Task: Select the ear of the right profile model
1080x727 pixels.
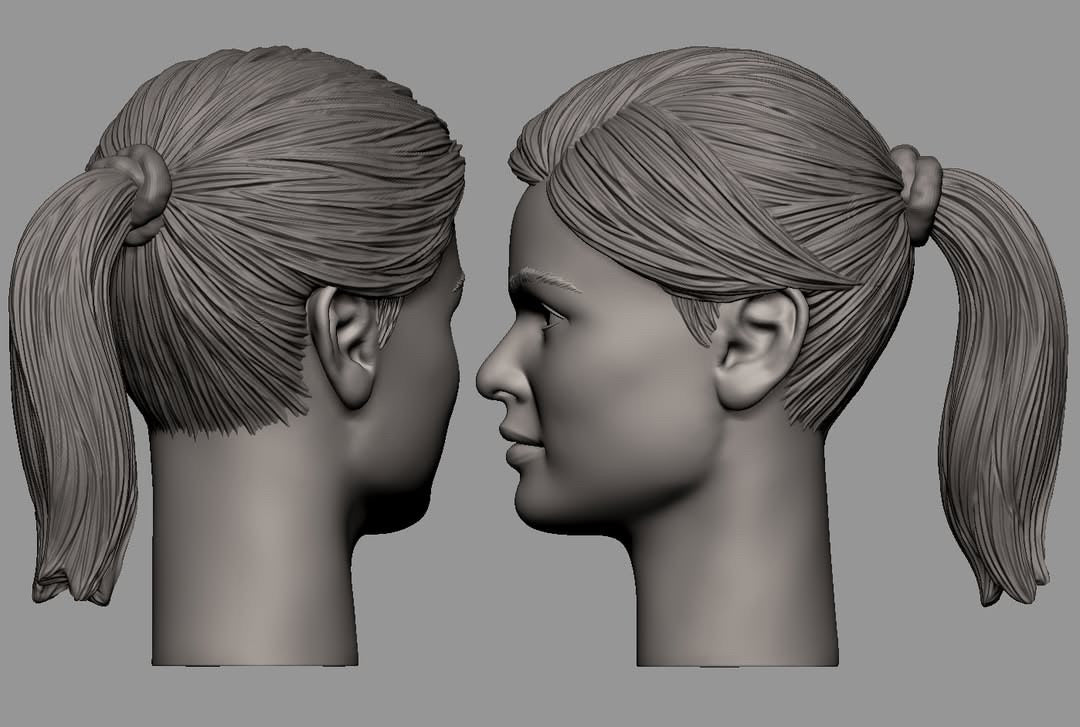Action: click(757, 348)
